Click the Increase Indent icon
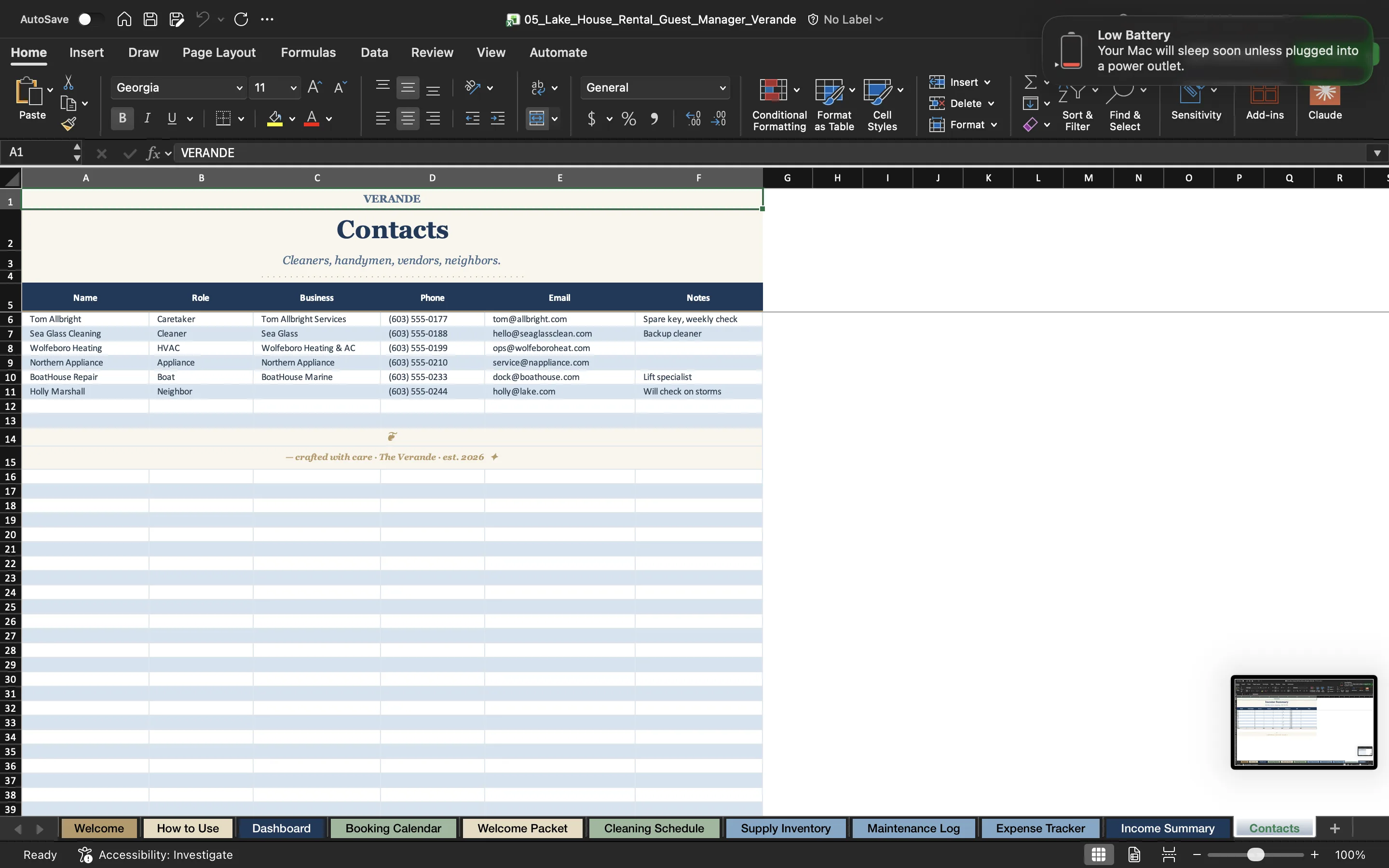This screenshot has width=1389, height=868. pyautogui.click(x=498, y=119)
